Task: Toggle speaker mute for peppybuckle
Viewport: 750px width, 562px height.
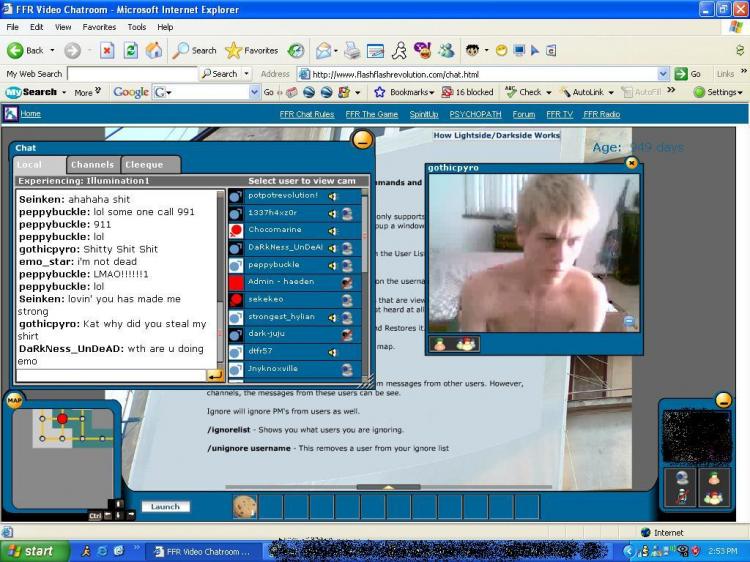Action: coord(333,265)
